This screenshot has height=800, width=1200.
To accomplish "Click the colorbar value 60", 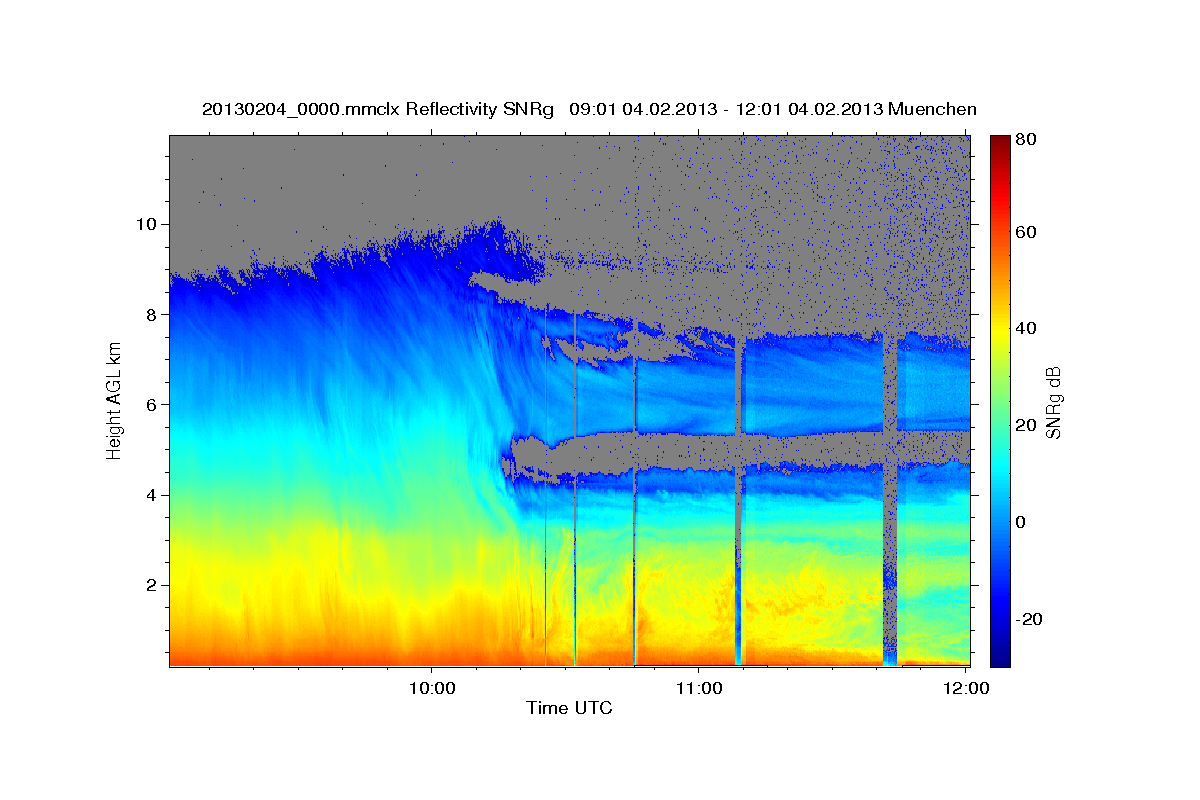I will coord(1025,232).
